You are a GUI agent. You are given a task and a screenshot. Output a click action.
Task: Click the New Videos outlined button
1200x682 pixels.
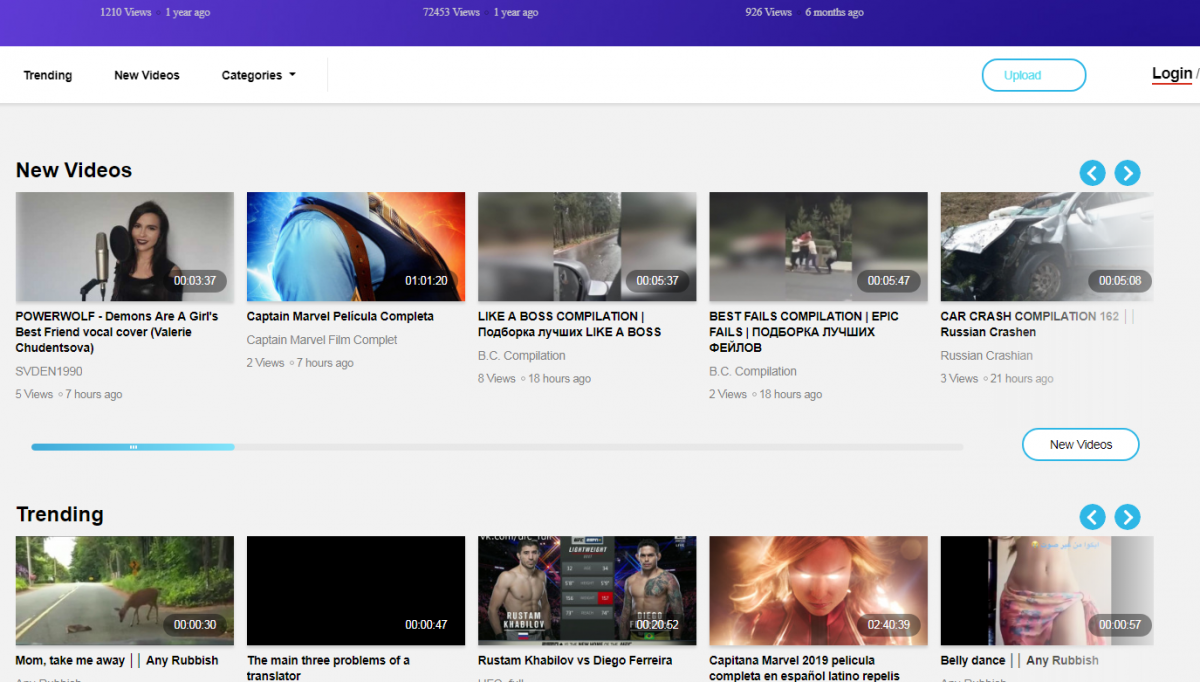click(1080, 445)
